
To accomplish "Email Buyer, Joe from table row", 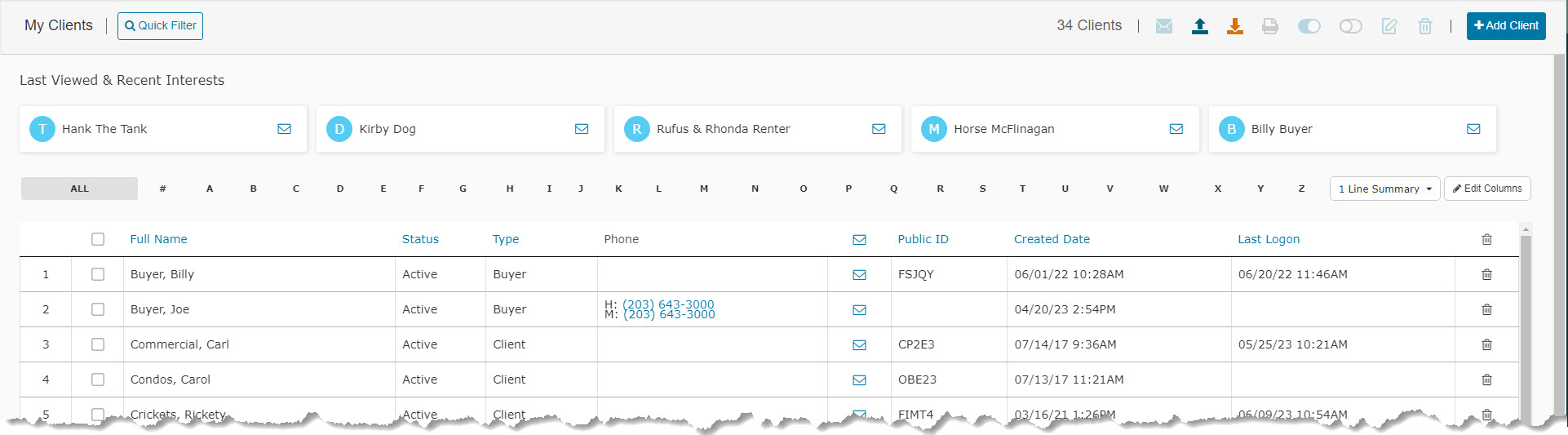I will point(859,310).
